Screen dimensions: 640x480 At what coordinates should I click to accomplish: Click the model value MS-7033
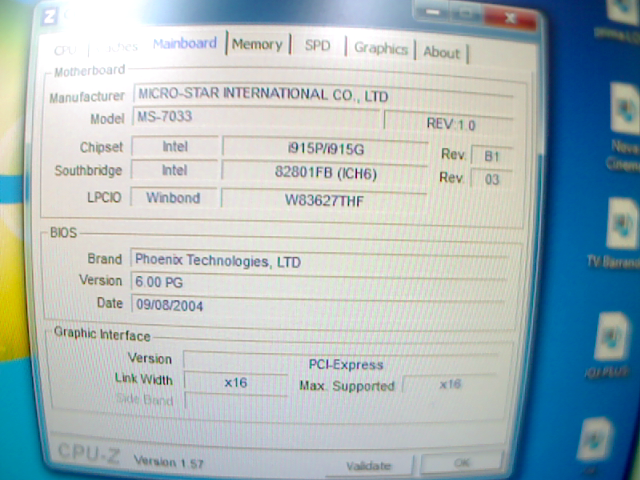click(x=256, y=117)
